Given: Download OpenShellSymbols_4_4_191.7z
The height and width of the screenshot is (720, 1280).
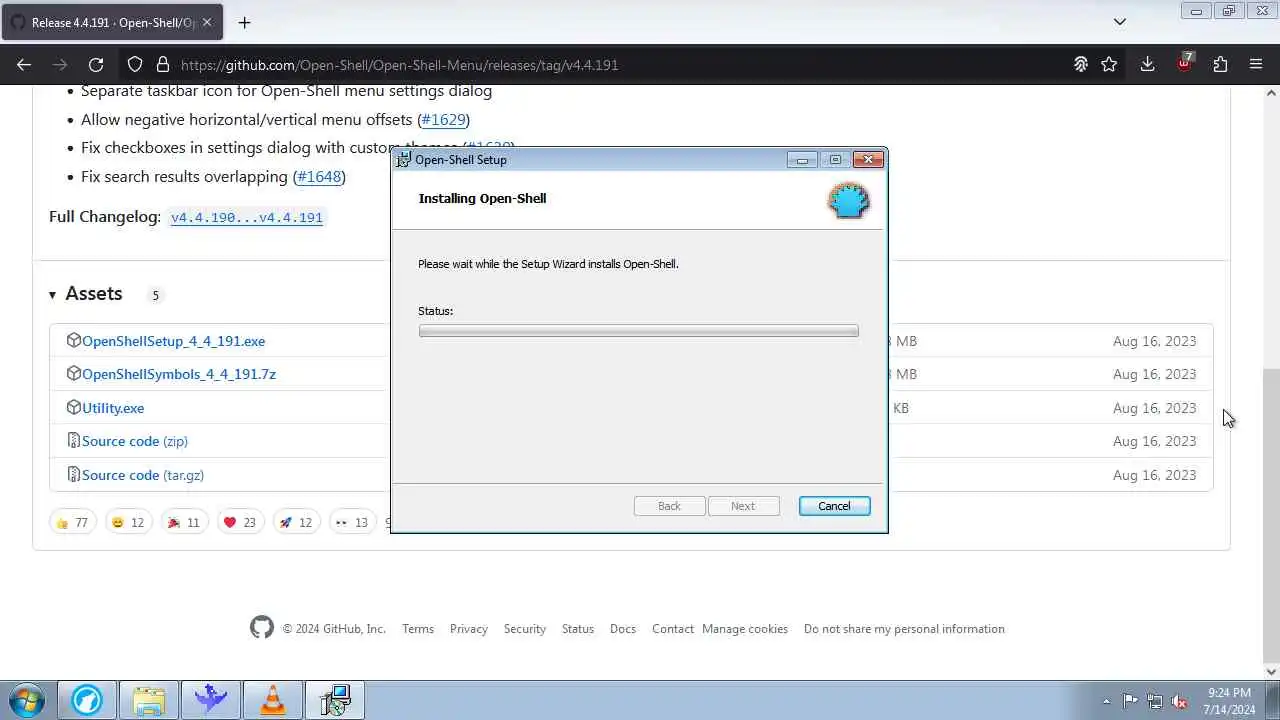Looking at the screenshot, I should [x=179, y=374].
